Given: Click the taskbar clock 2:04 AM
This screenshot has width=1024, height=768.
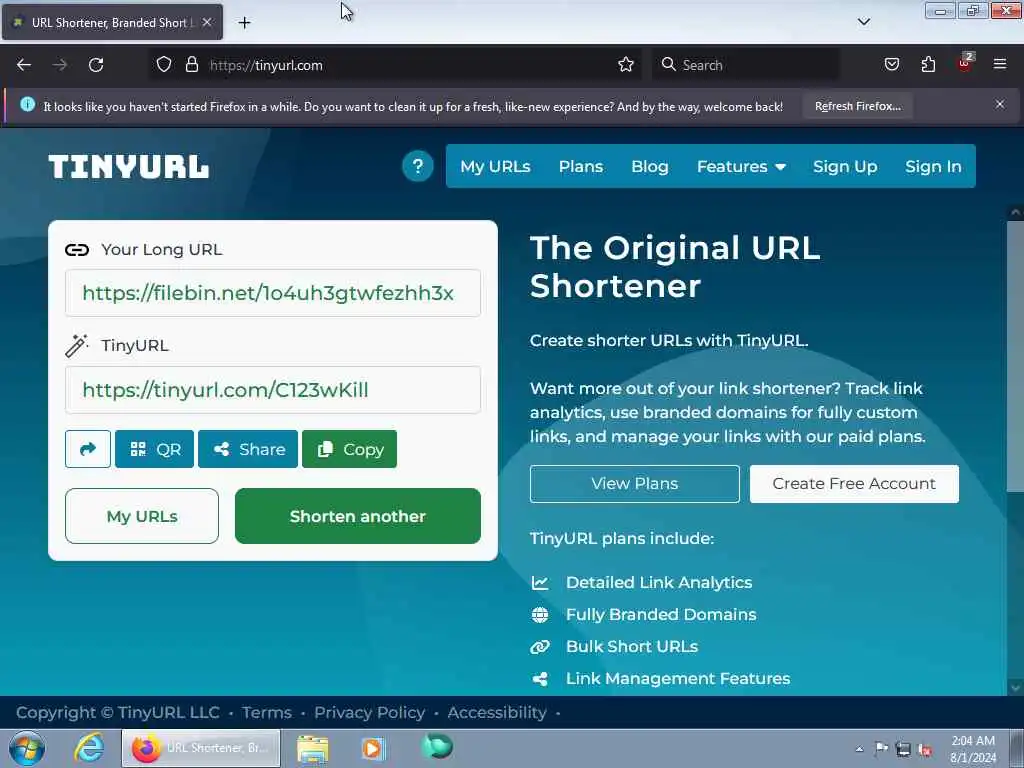Looking at the screenshot, I should click(x=973, y=741).
